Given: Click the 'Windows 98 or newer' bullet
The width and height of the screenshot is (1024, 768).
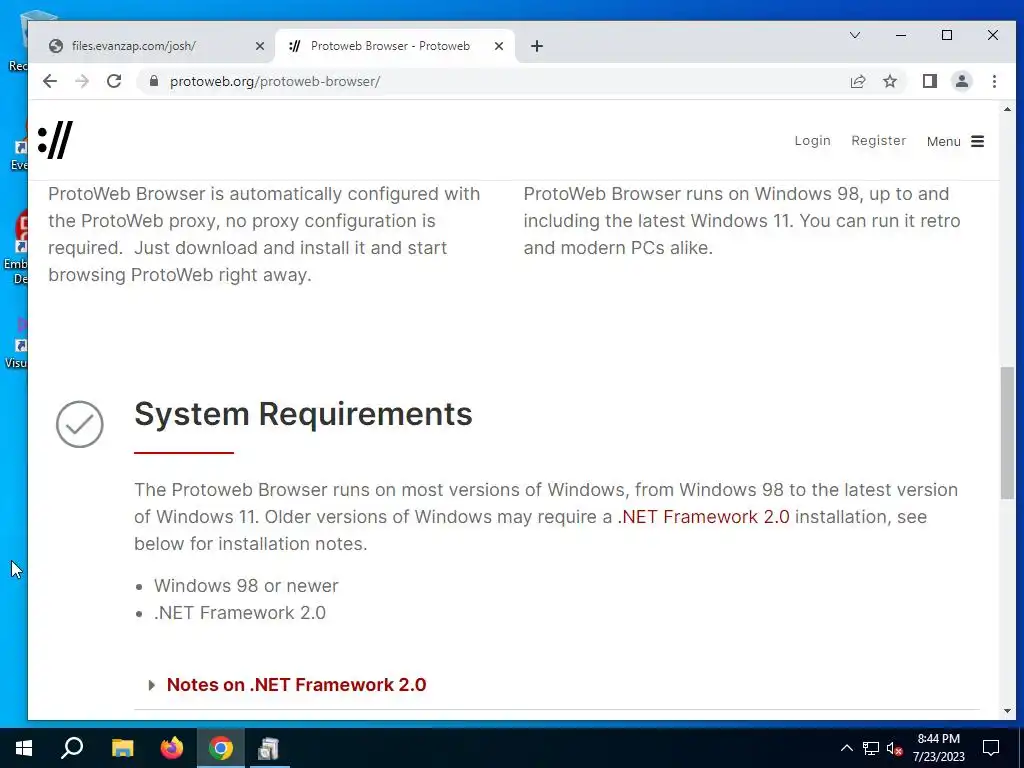Looking at the screenshot, I should point(246,586).
